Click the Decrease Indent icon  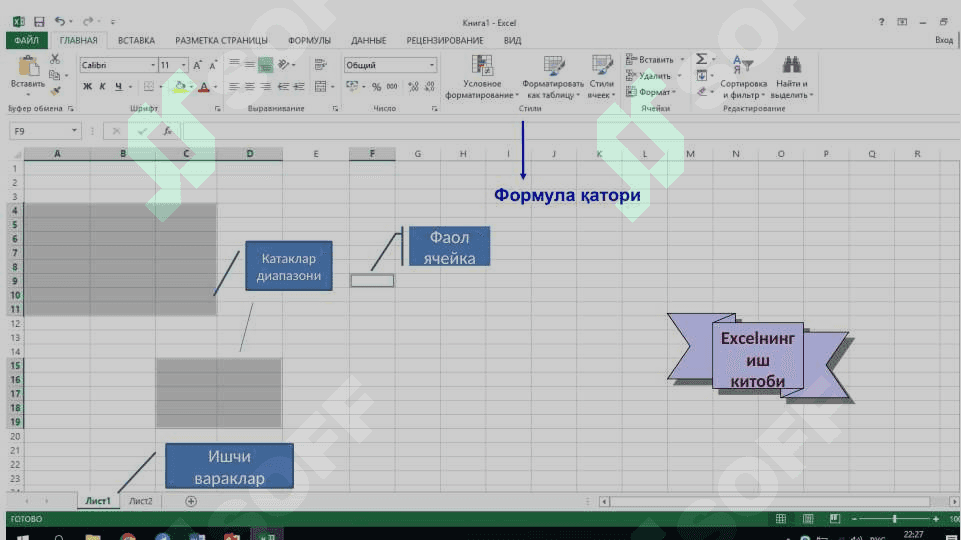point(283,86)
